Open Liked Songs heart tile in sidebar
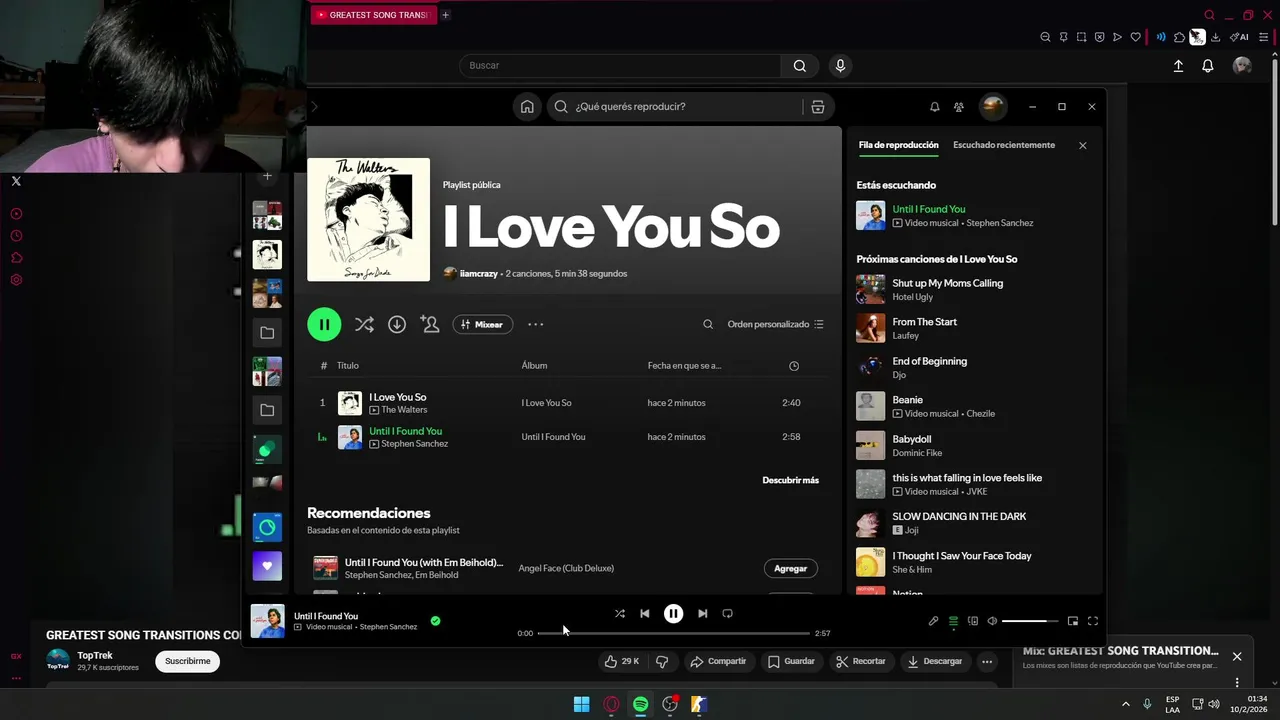The height and width of the screenshot is (720, 1280). 267,566
